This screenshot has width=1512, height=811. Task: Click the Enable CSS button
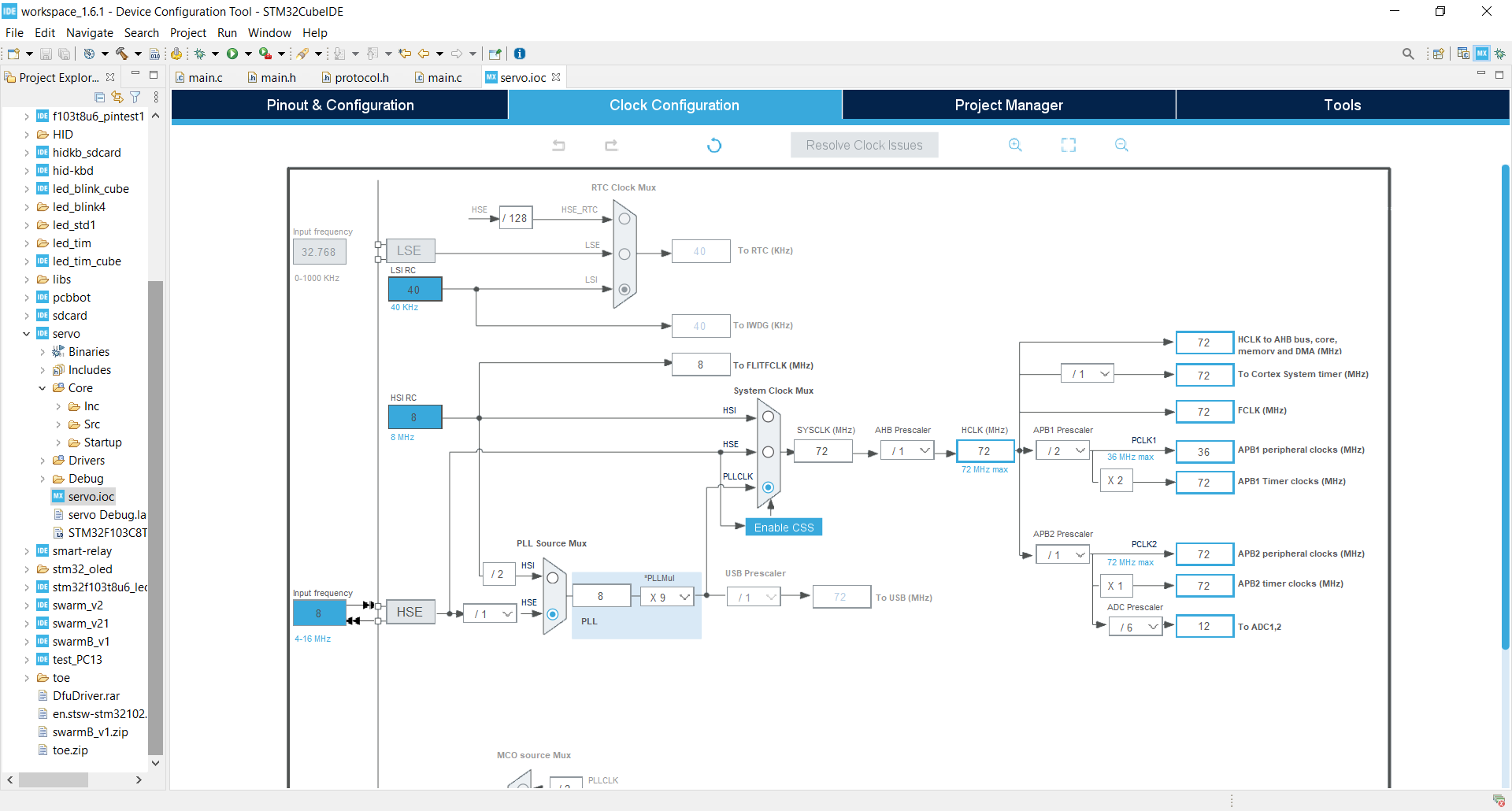click(784, 528)
